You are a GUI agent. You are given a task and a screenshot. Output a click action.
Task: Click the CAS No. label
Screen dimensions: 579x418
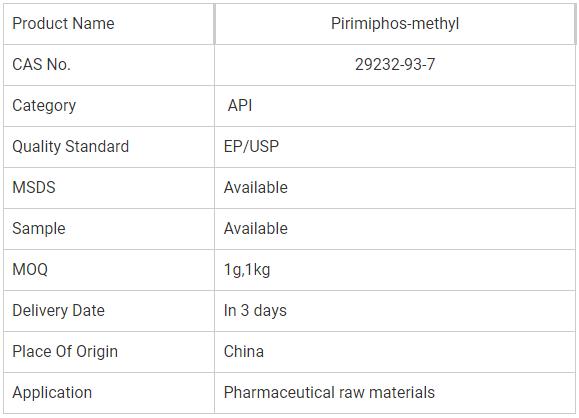coord(41,65)
